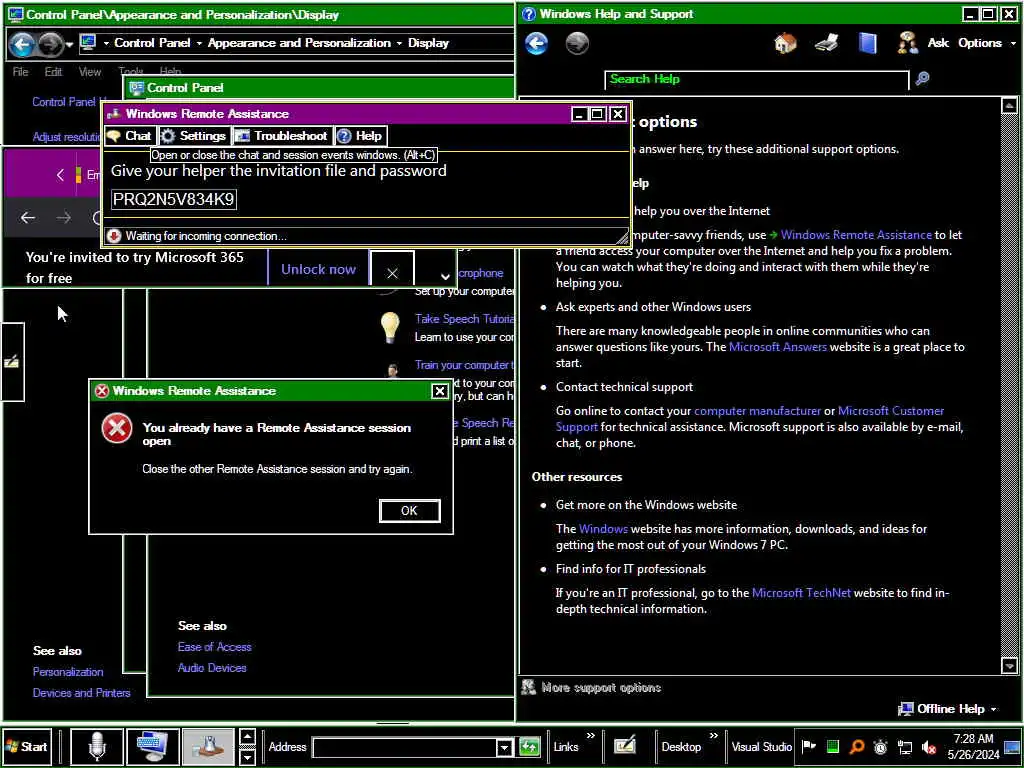
Task: Focus the Search Help field
Action: (x=756, y=80)
